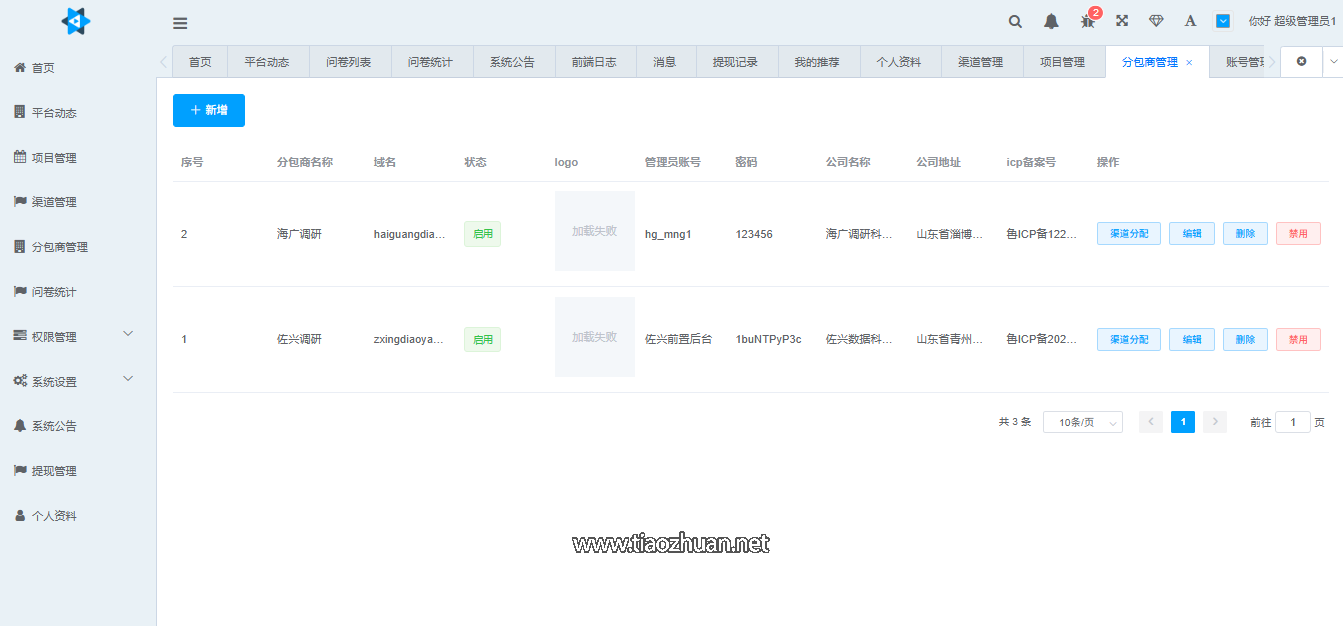This screenshot has height=626, width=1343.
Task: Toggle fullscreen with the expand arrows icon
Action: pyautogui.click(x=1122, y=21)
